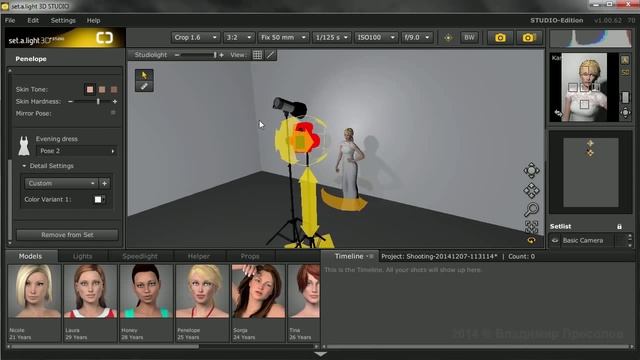This screenshot has height=360, width=640.
Task: Click Skin Hardness minus icon
Action: pyautogui.click(x=70, y=101)
